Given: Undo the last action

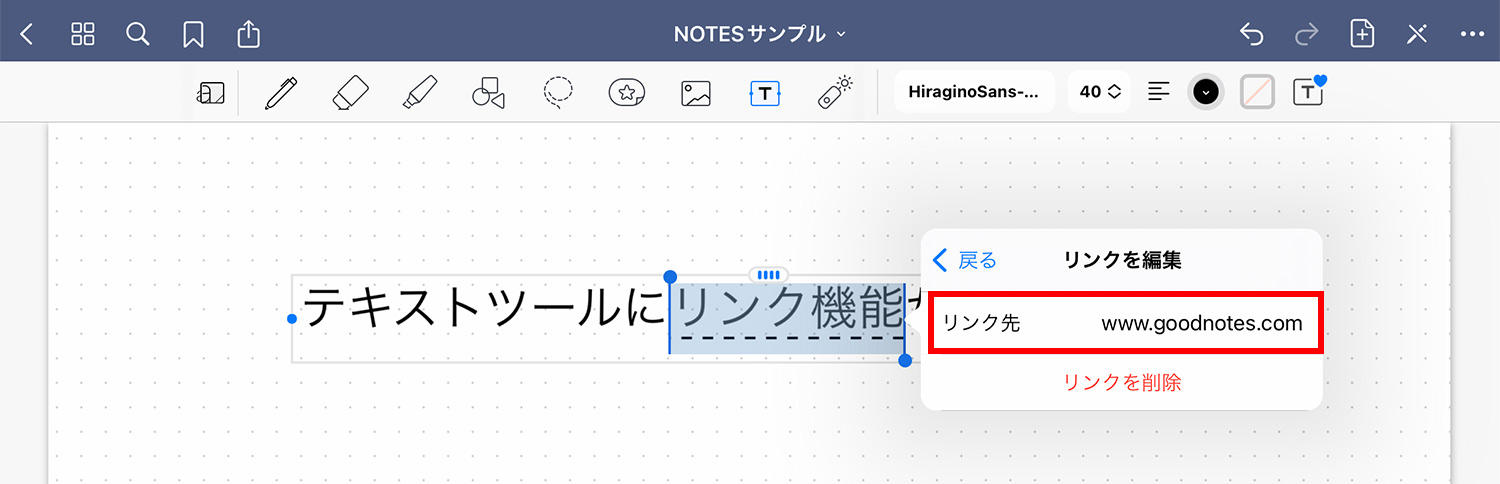Looking at the screenshot, I should (1251, 34).
